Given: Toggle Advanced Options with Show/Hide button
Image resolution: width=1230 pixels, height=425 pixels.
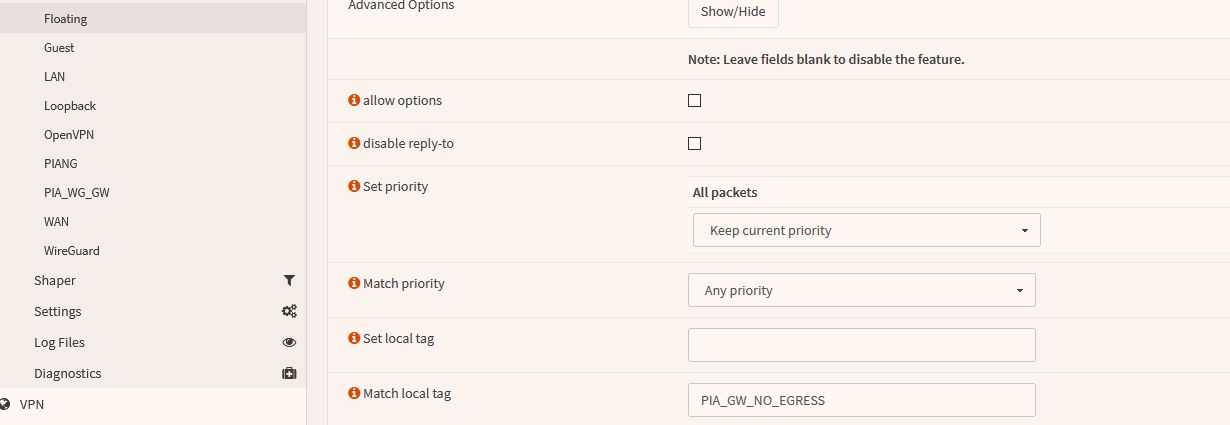Looking at the screenshot, I should point(732,11).
